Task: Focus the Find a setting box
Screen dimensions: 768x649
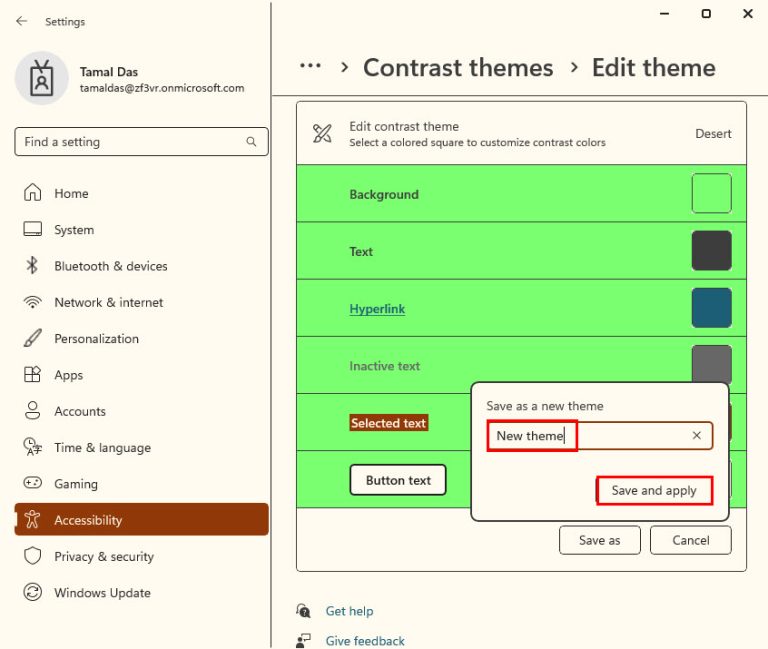Action: point(142,142)
